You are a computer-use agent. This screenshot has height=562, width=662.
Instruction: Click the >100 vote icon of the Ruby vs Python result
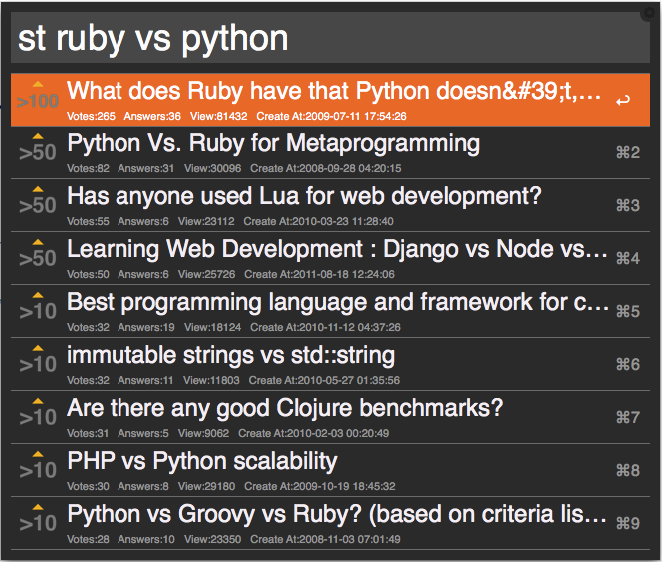coord(38,95)
